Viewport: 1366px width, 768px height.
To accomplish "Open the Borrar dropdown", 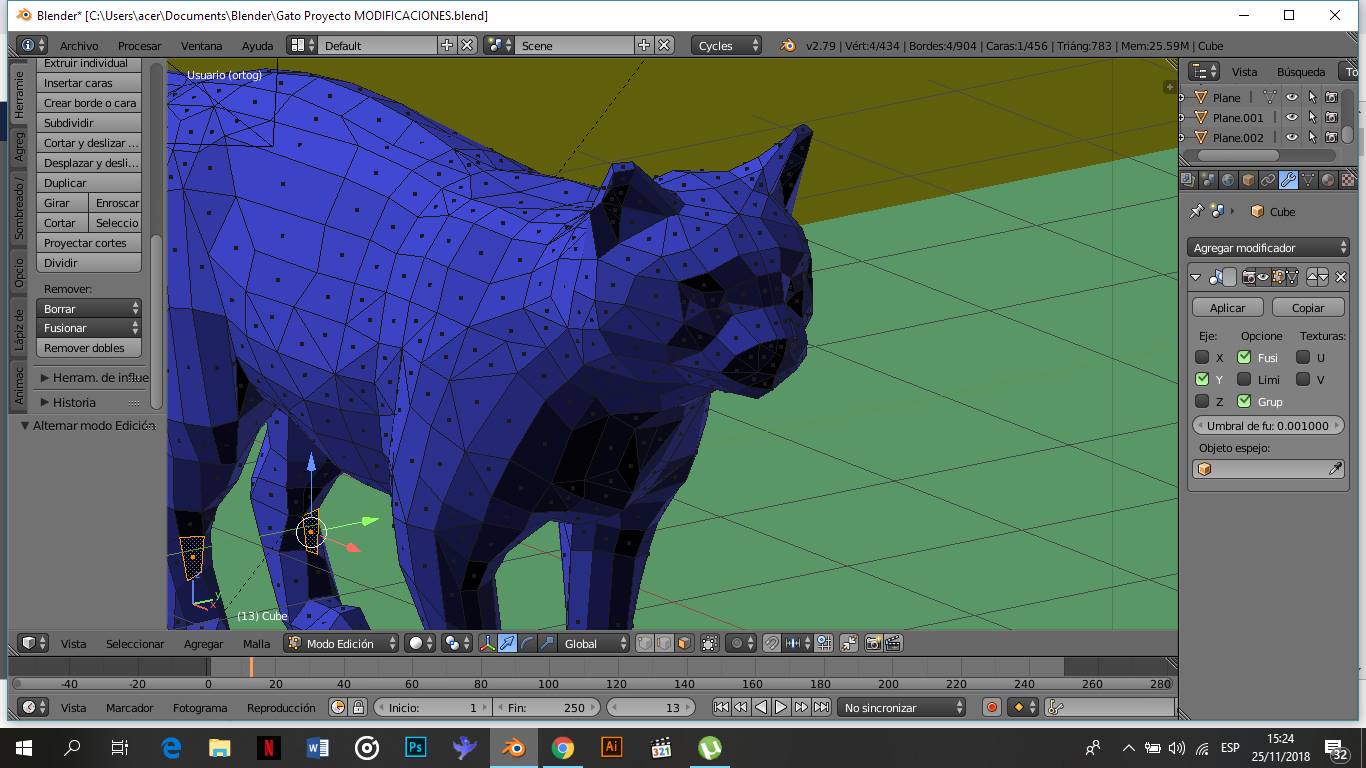I will [x=89, y=308].
